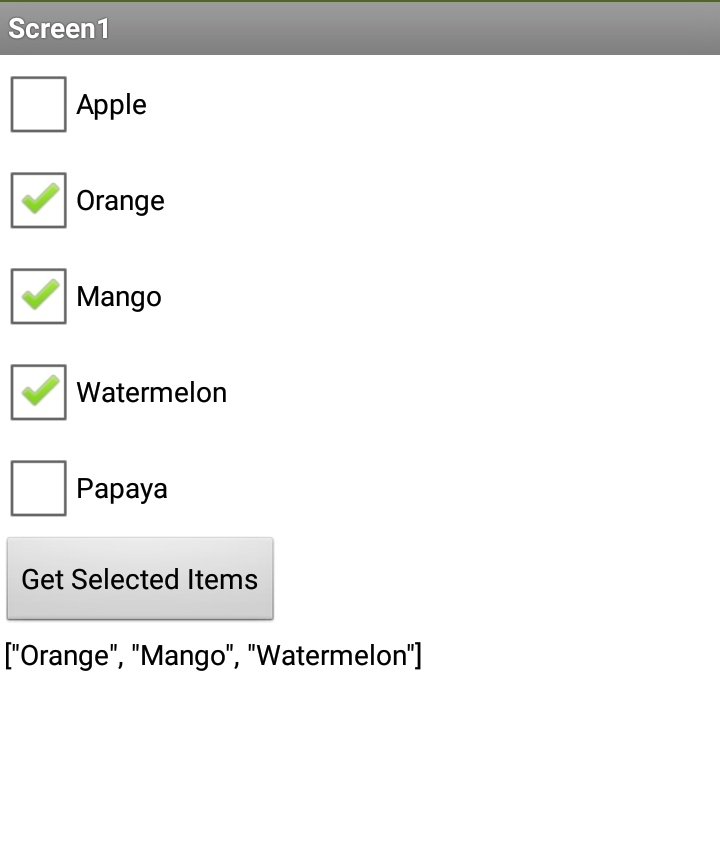Click the empty checkbox beside Papaya

(x=37, y=488)
